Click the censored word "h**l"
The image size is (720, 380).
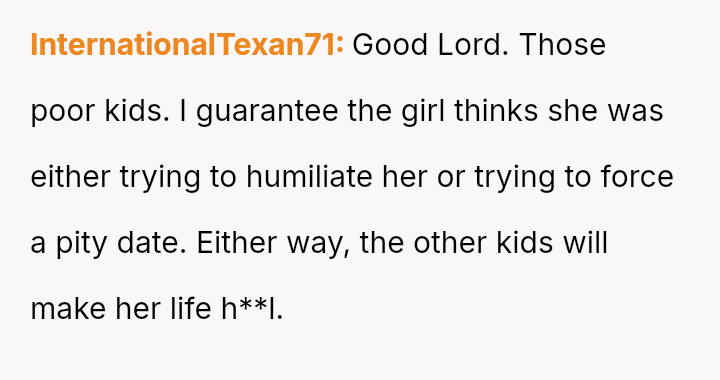tap(250, 309)
